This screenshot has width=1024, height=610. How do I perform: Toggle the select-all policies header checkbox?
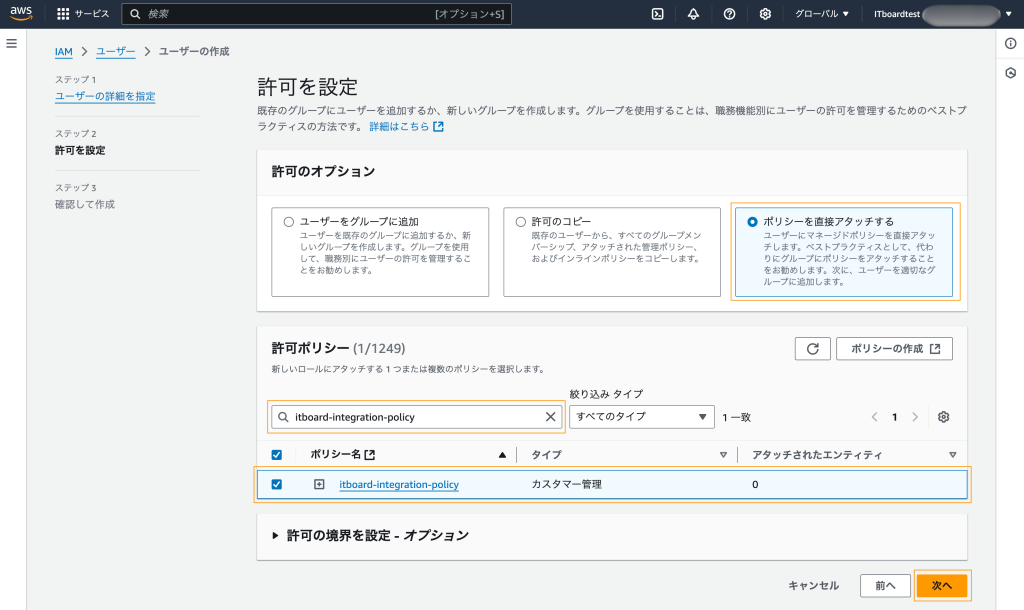[x=277, y=454]
